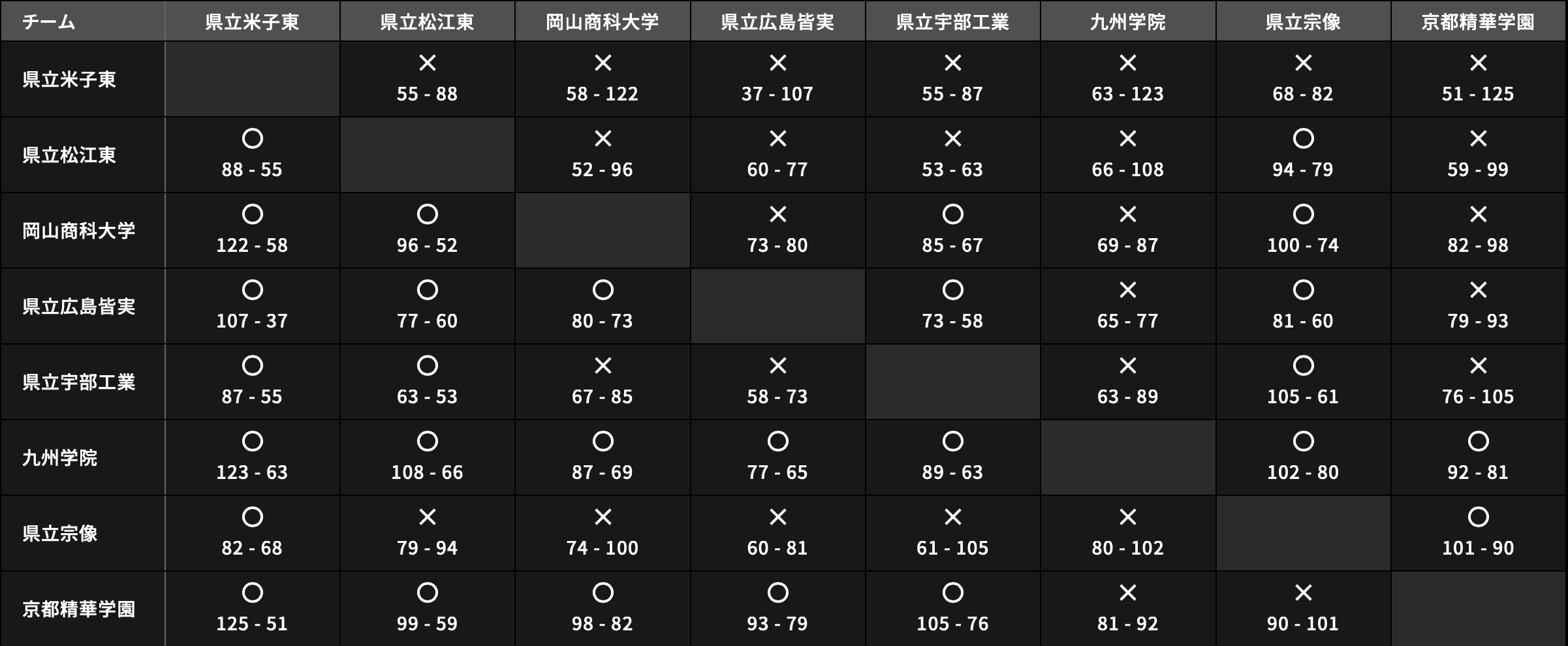The height and width of the screenshot is (646, 1568).
Task: Click the 岡山商科大学 column header
Action: click(603, 22)
